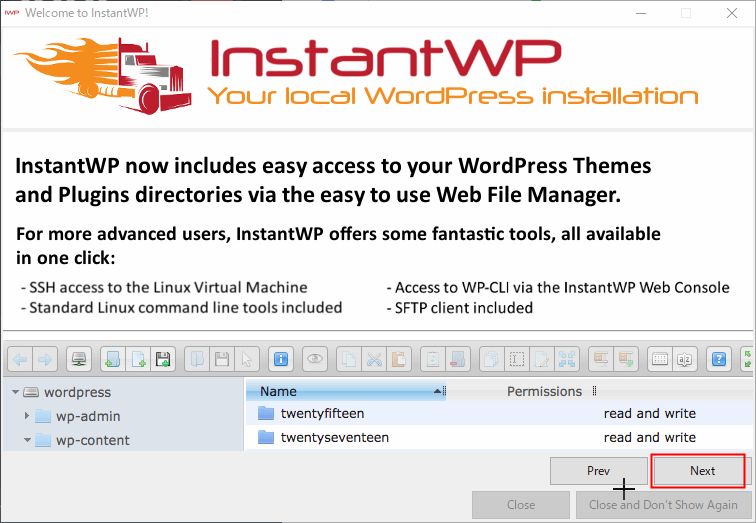756x523 pixels.
Task: Click the Close button
Action: click(x=521, y=505)
